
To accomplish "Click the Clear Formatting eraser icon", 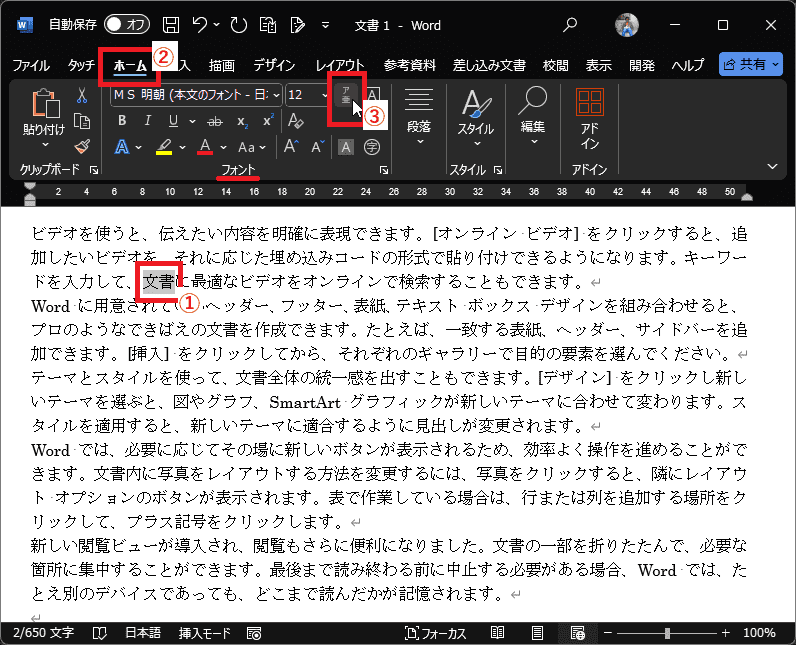I will point(296,121).
